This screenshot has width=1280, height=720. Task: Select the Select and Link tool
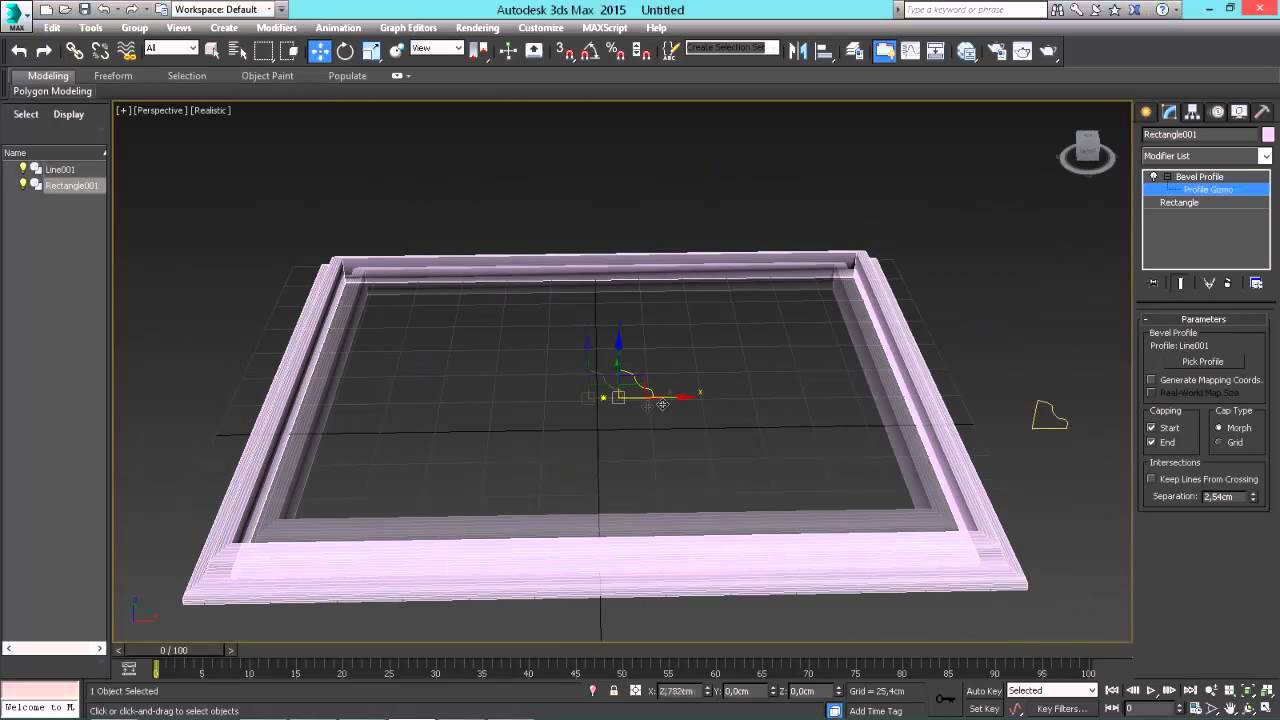click(x=75, y=51)
